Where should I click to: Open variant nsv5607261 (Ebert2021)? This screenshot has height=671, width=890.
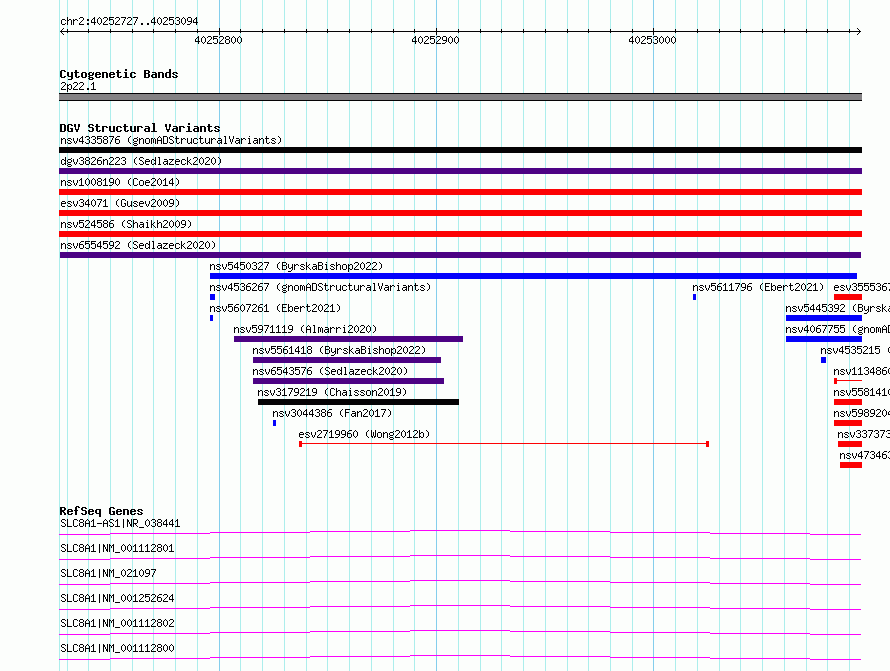click(275, 308)
